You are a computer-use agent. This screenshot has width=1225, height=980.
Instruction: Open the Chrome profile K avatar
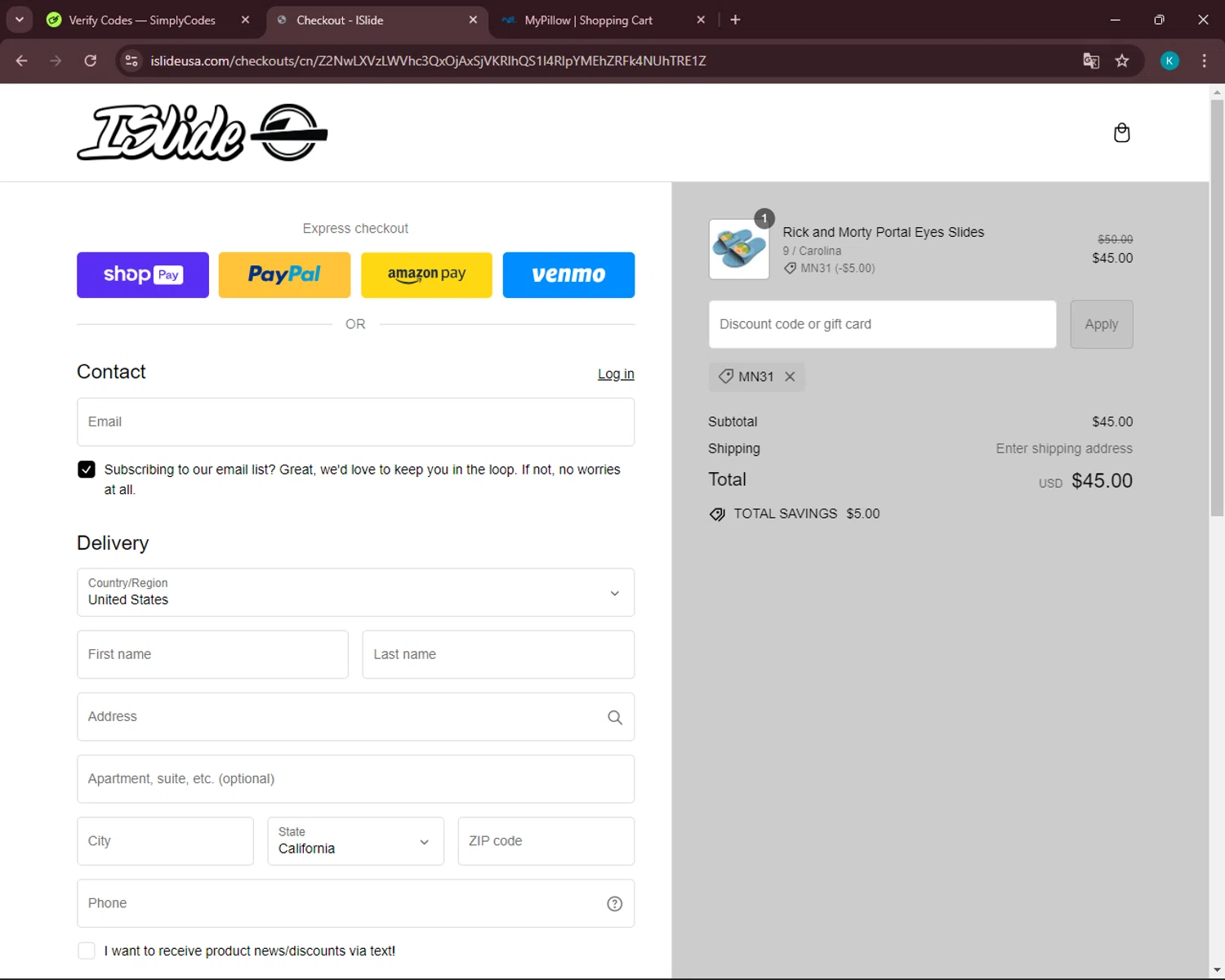pos(1169,60)
